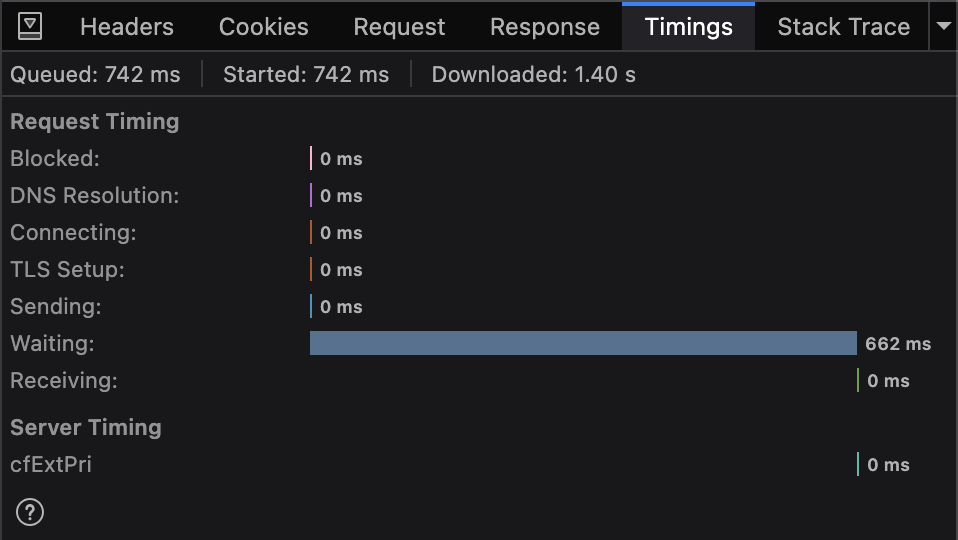
Task: Click the Started: 742 ms status text
Action: 306,75
